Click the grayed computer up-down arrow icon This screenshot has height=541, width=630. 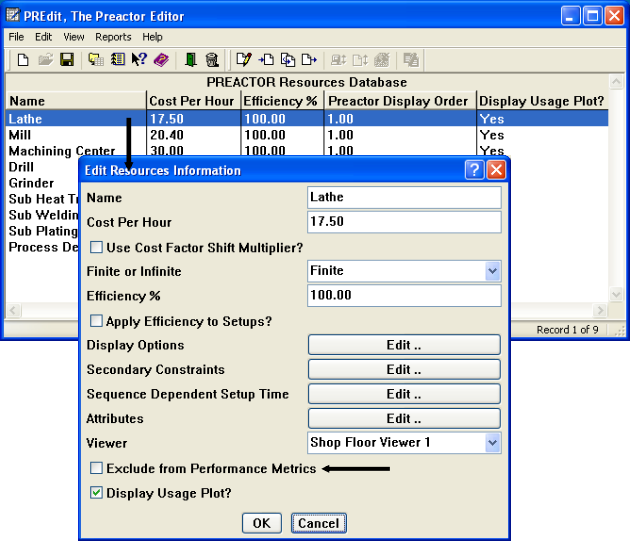click(x=338, y=60)
